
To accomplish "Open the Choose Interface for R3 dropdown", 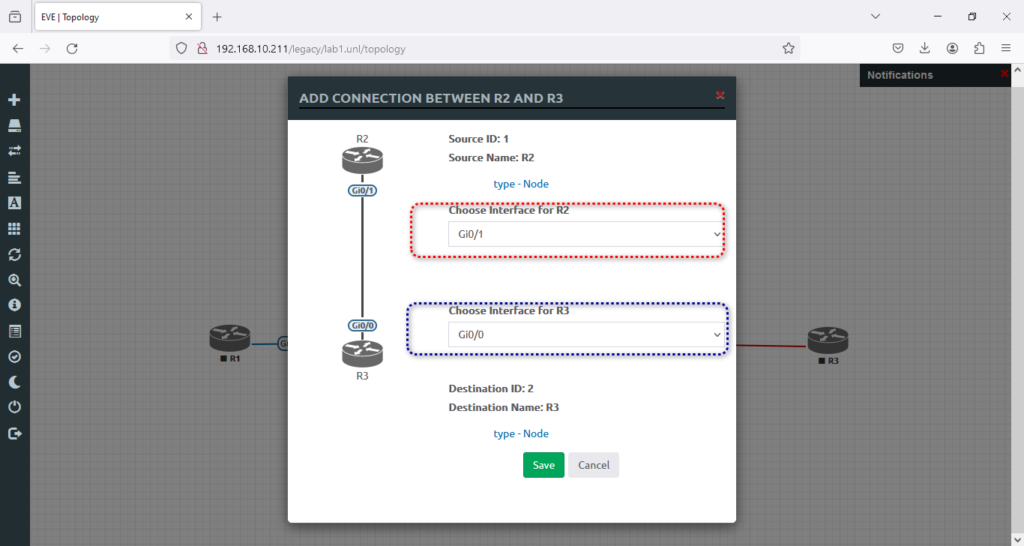I will click(x=586, y=334).
